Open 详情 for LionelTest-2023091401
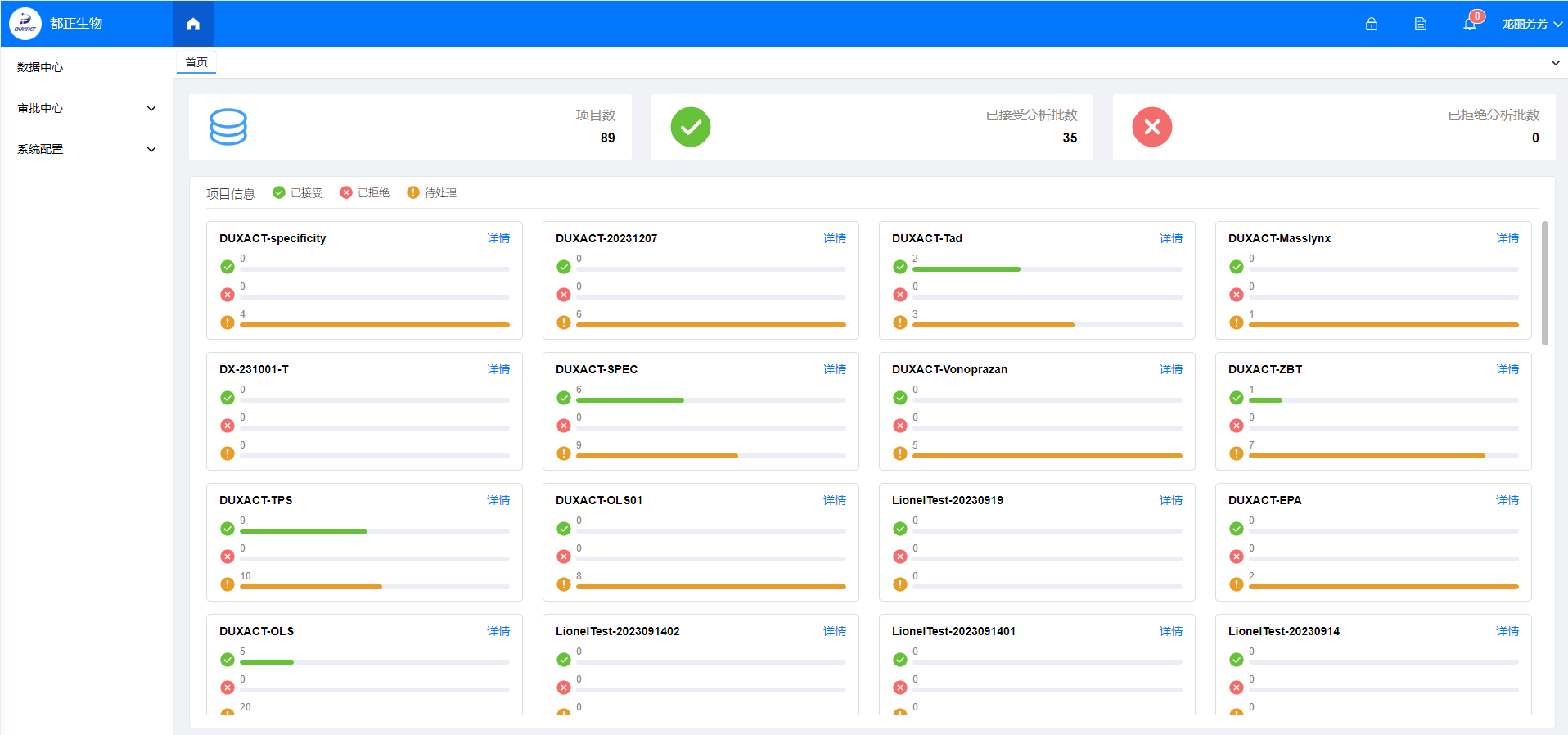This screenshot has width=1568, height=735. click(x=1171, y=631)
